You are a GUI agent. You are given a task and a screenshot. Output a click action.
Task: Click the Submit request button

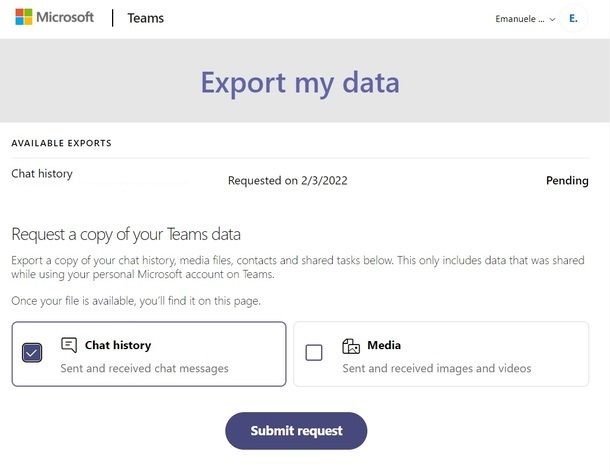(x=296, y=431)
